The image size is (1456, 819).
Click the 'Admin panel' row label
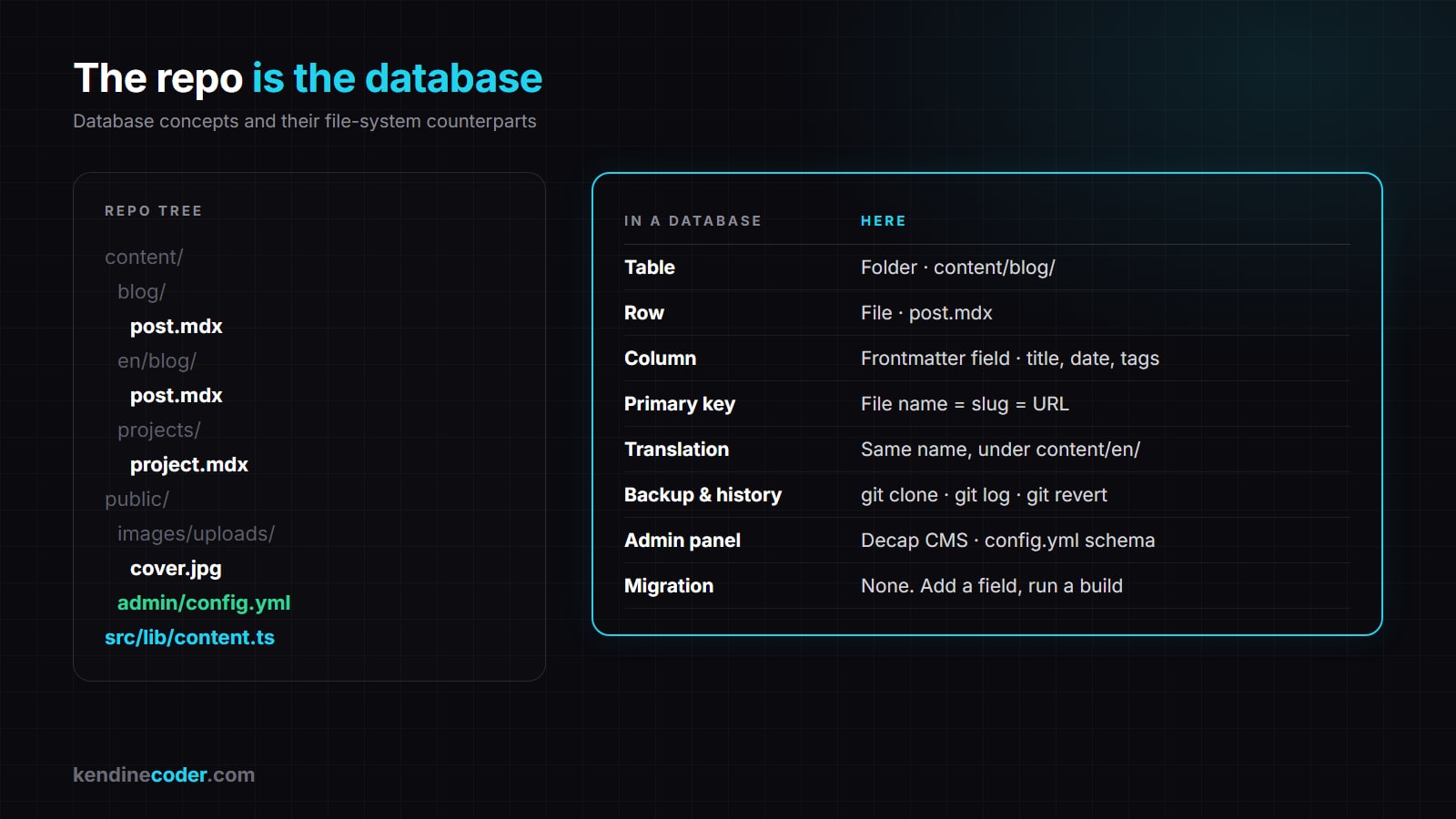pyautogui.click(x=682, y=541)
